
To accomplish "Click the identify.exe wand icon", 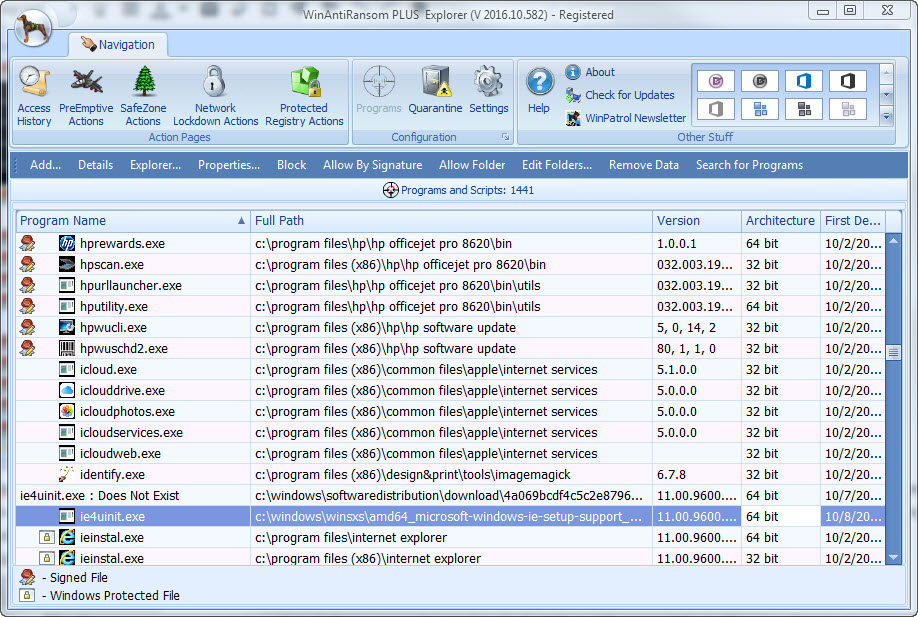I will point(67,474).
